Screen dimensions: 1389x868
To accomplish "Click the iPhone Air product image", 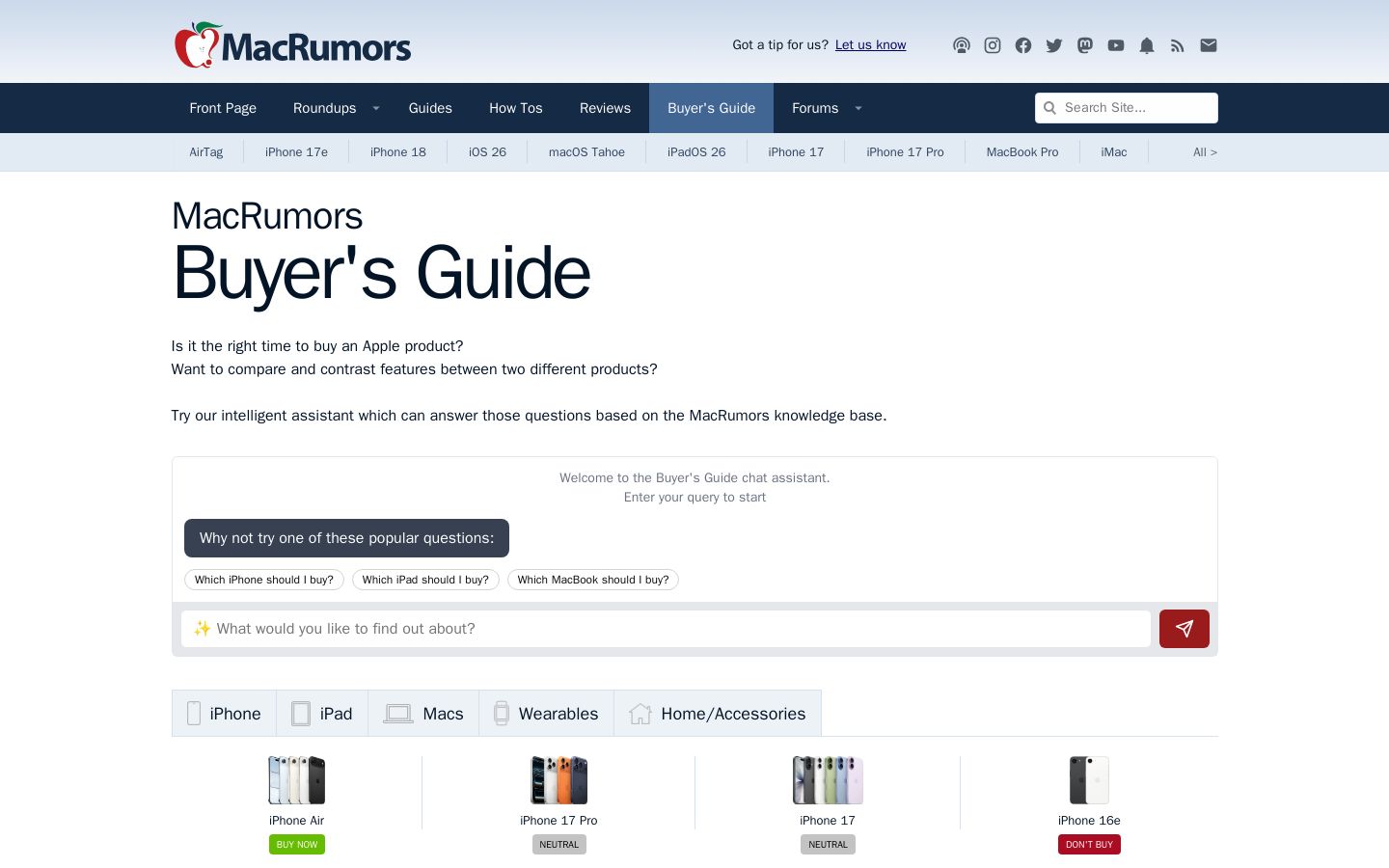I will click(x=297, y=780).
